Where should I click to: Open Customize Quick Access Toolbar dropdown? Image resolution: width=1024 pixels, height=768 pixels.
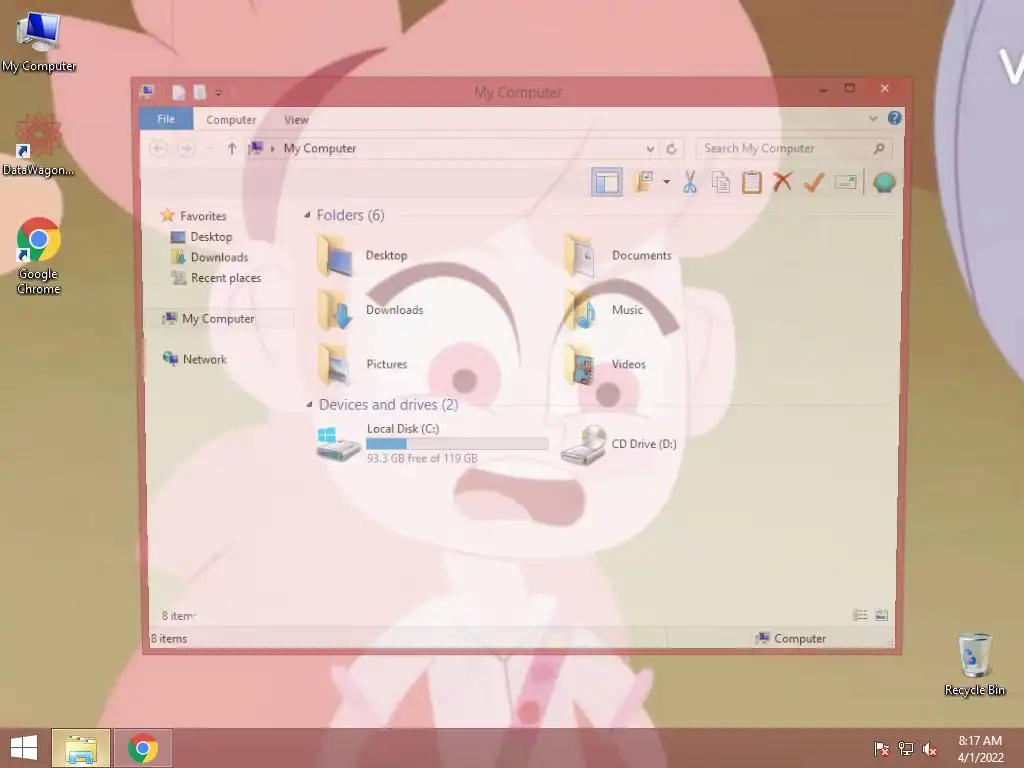(x=218, y=93)
